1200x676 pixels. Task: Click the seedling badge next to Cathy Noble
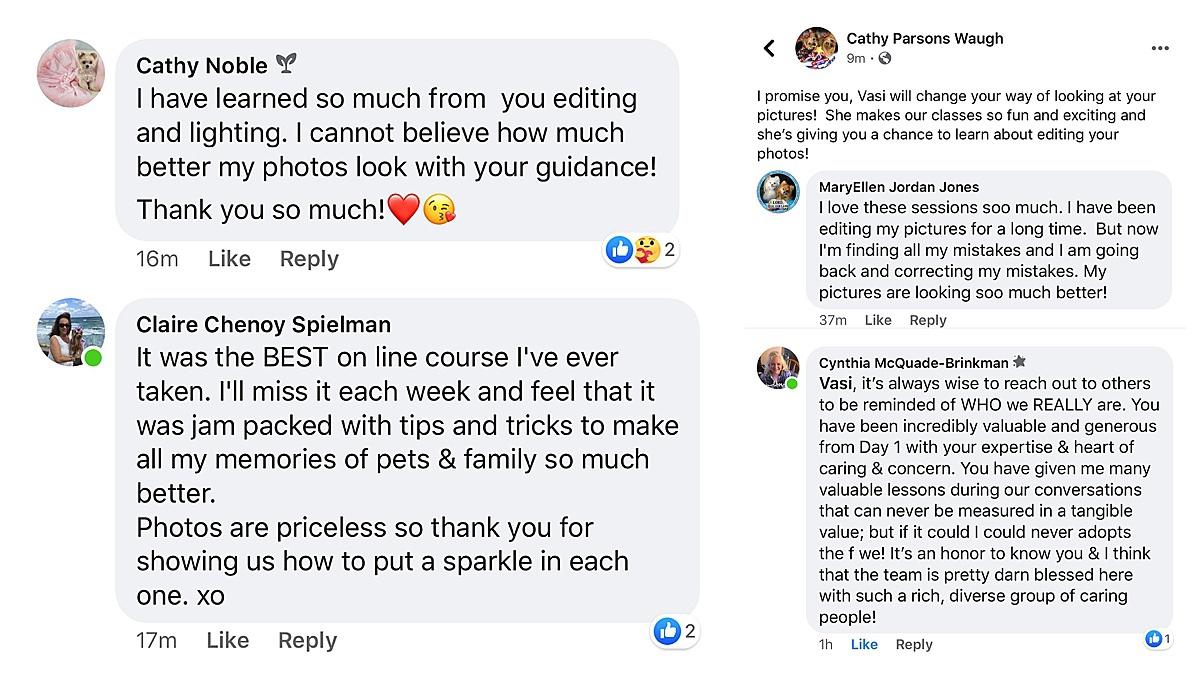[287, 65]
